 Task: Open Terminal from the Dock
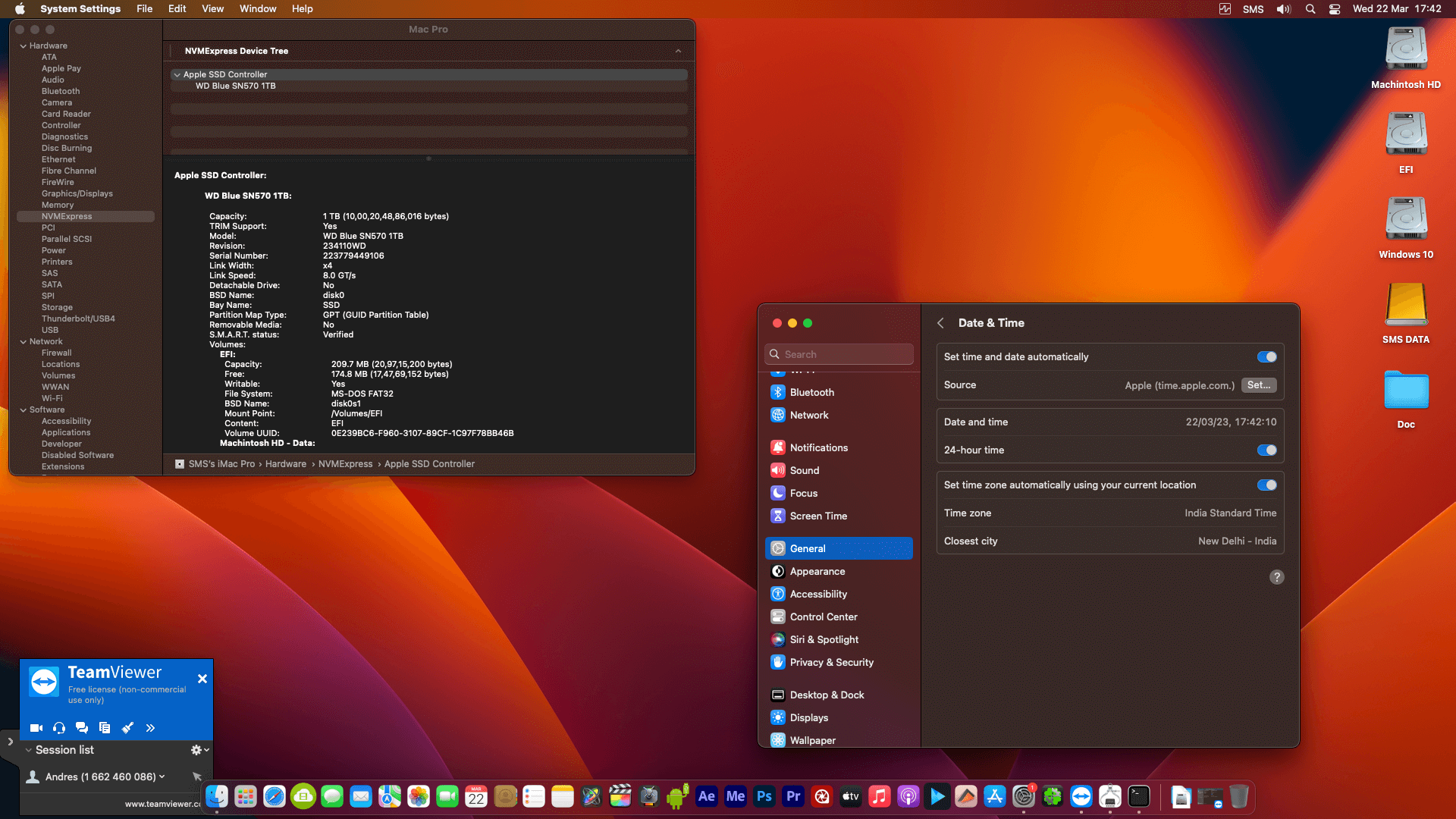tap(1139, 796)
